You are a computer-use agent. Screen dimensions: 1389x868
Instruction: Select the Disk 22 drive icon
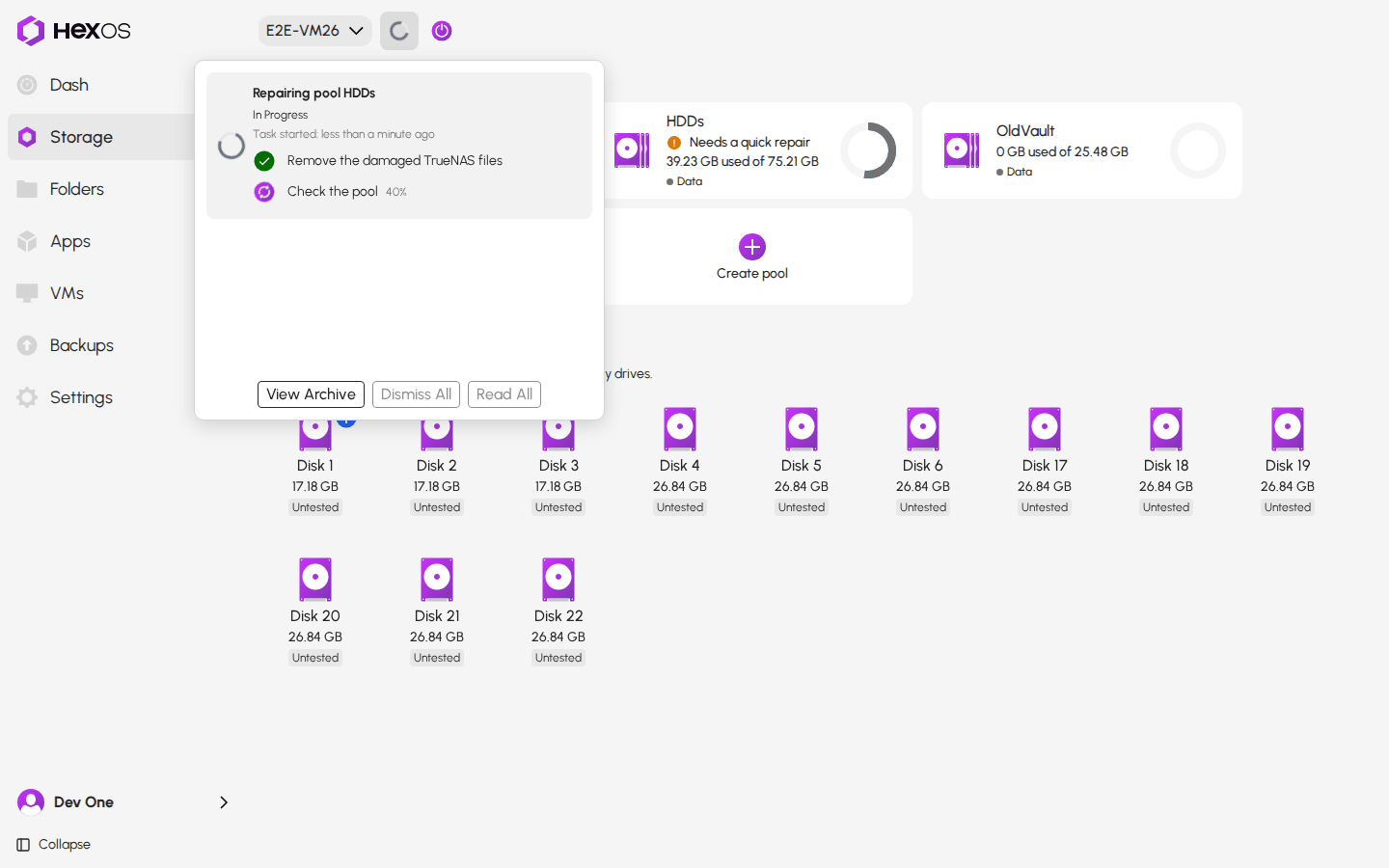558,580
